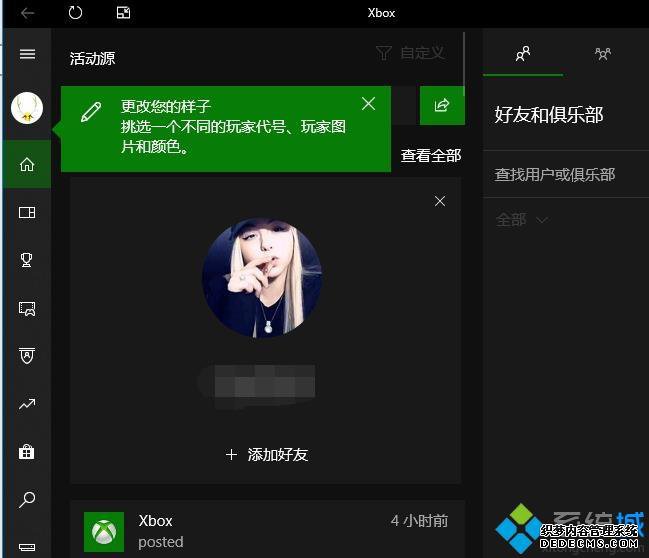Screen dimensions: 649x558
Task: Open Search magnifier icon
Action: click(27, 500)
